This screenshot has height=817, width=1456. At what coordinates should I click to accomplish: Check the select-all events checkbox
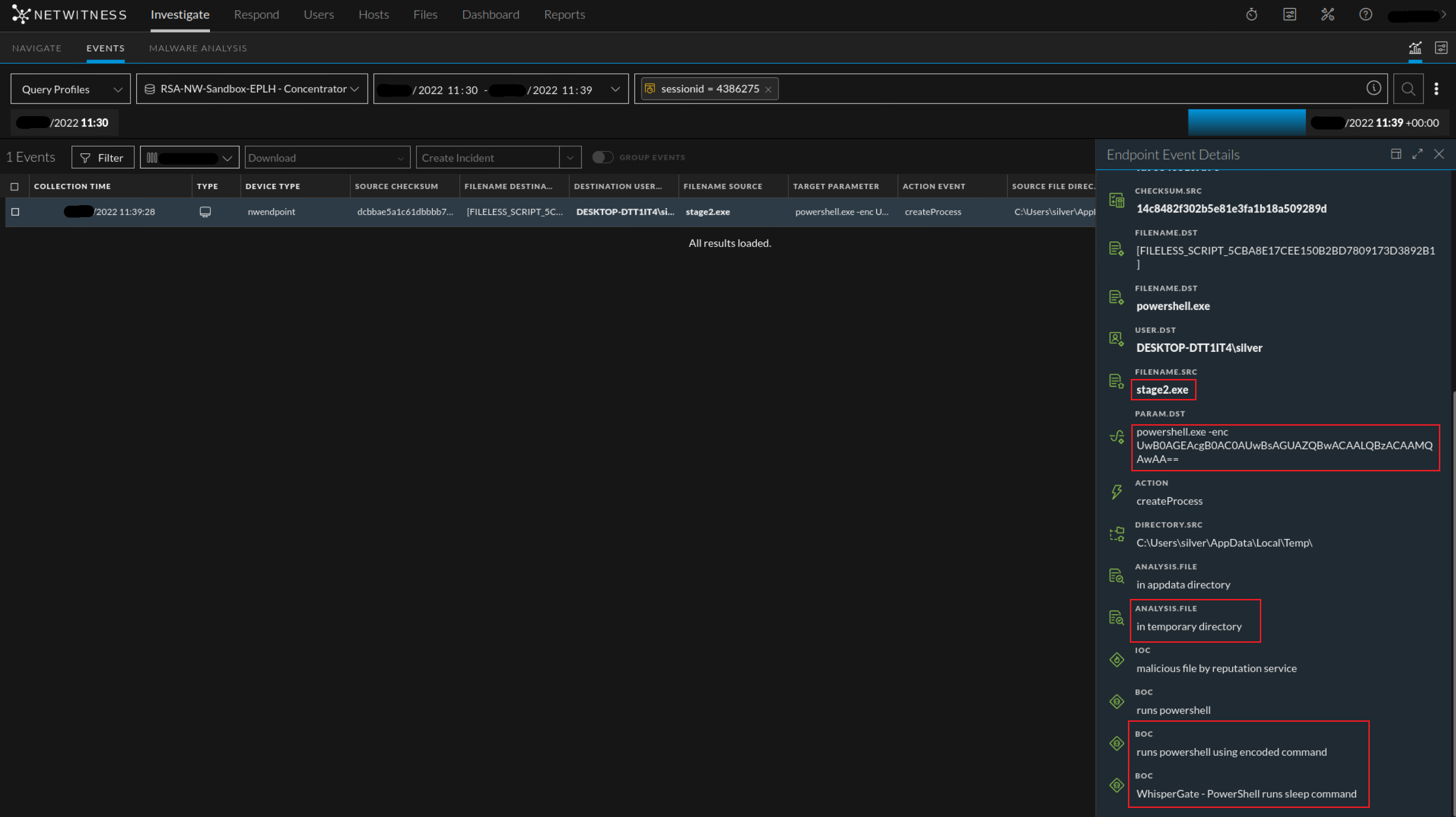point(15,187)
